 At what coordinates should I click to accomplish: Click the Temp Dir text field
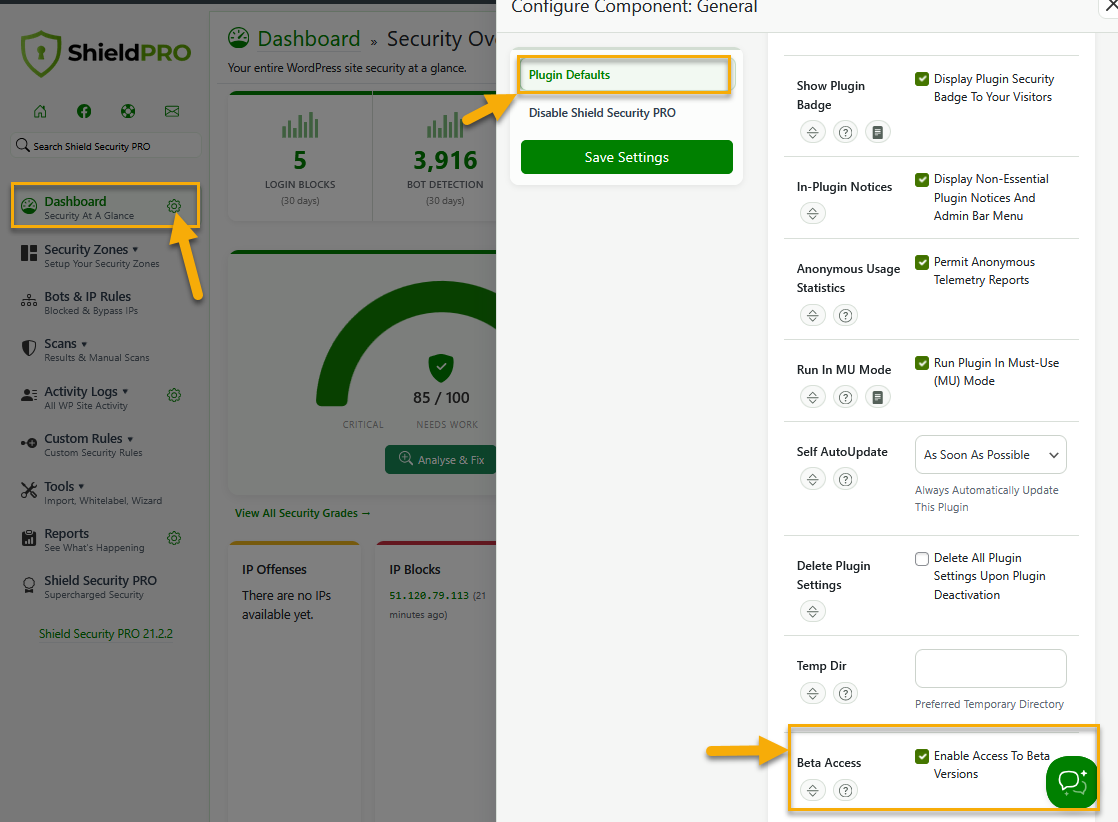pyautogui.click(x=990, y=668)
